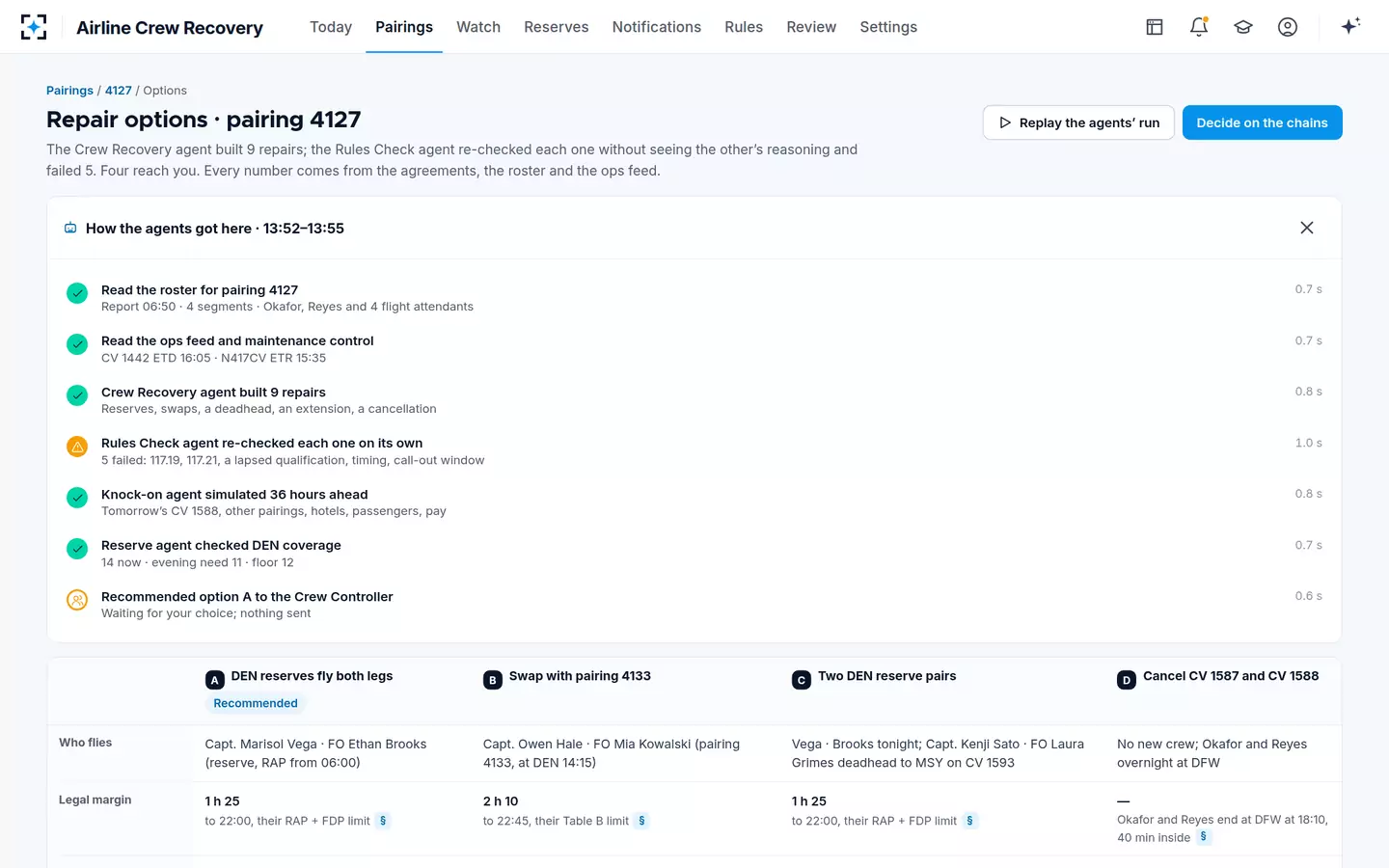
Task: Follow the 4127 breadcrumb link
Action: (119, 91)
